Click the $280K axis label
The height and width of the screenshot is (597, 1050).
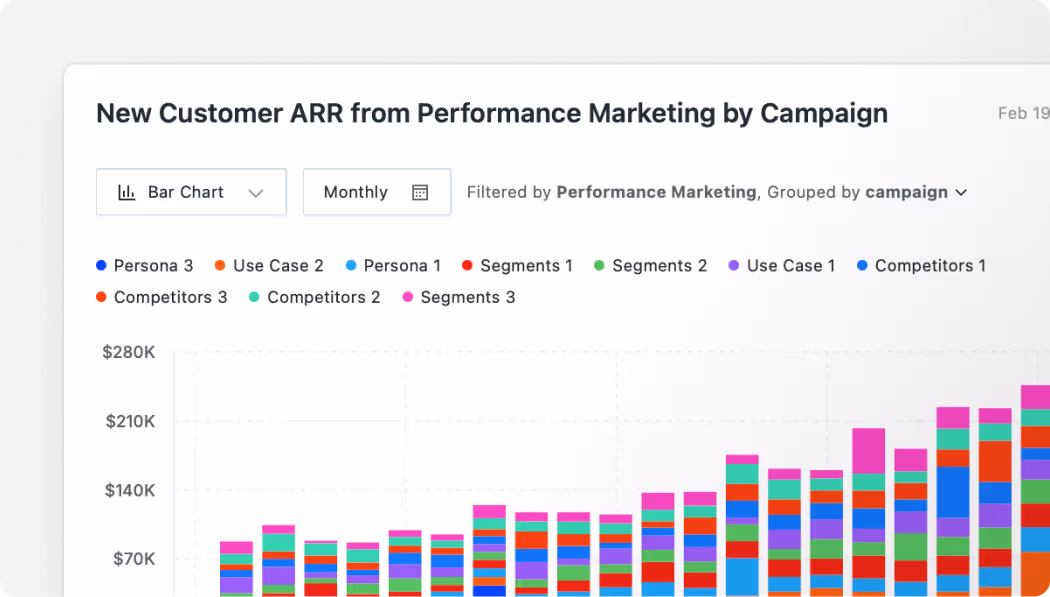[129, 352]
